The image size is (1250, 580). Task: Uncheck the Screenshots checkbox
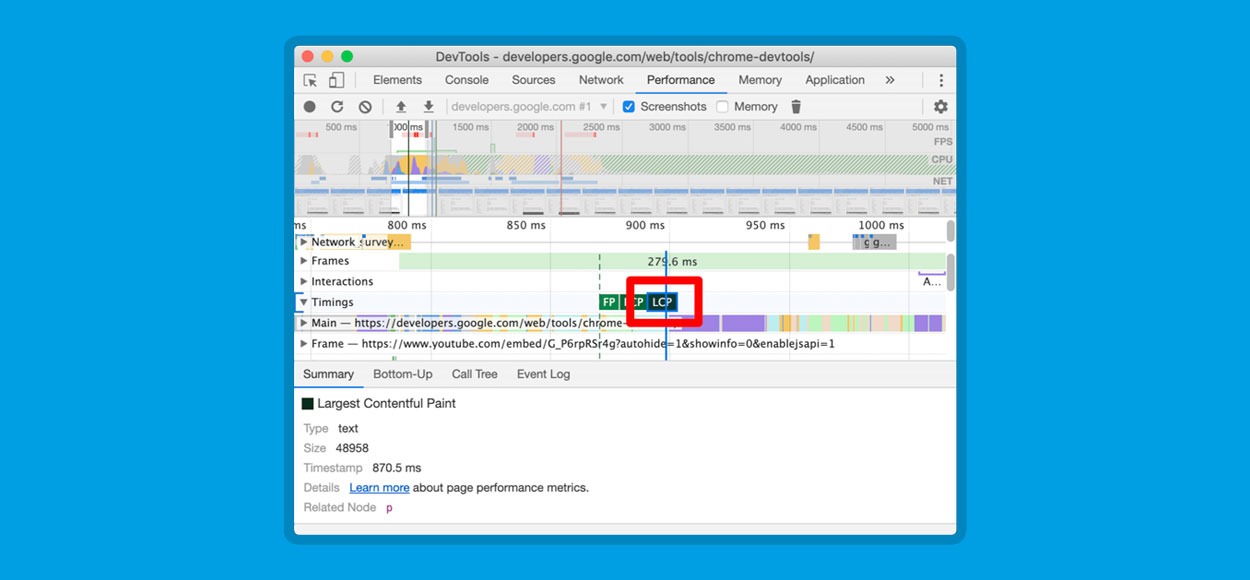(x=629, y=107)
